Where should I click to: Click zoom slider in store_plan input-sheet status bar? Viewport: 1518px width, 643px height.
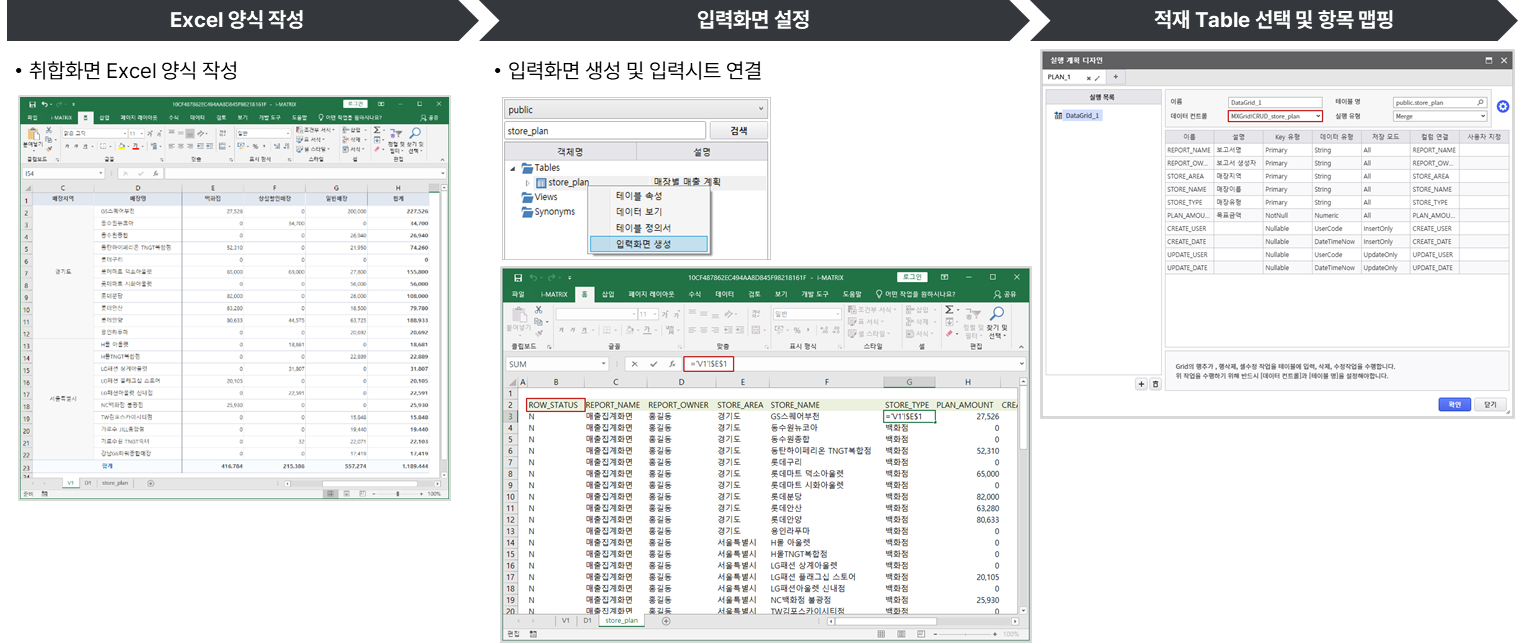tap(964, 634)
